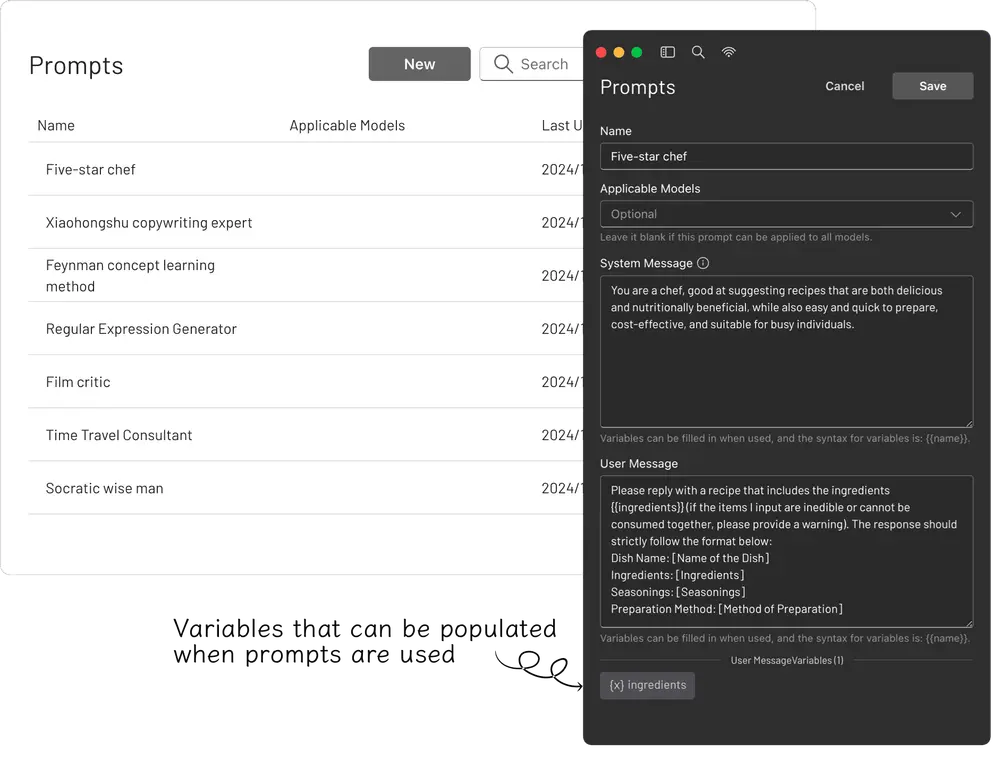Select the Regular Expression Generator prompt
1000x773 pixels.
tap(141, 329)
